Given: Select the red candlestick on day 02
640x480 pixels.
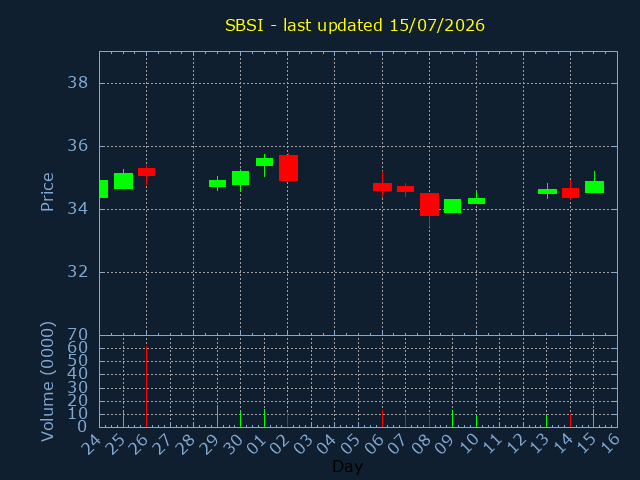Looking at the screenshot, I should coord(288,168).
